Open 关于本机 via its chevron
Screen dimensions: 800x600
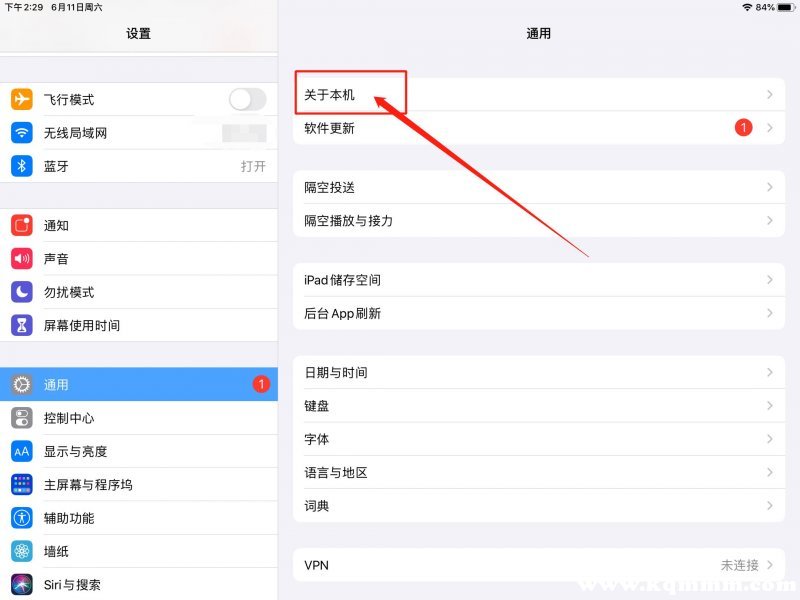pos(769,94)
